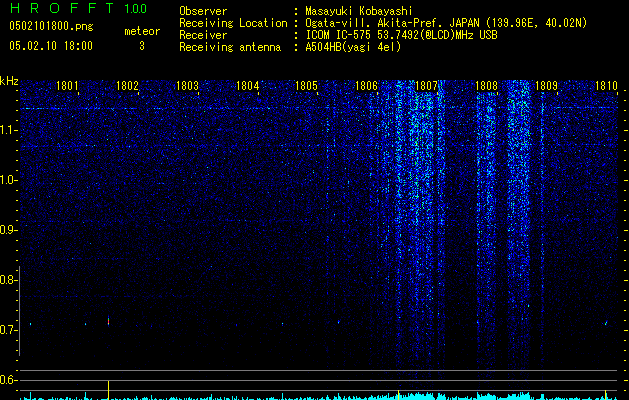
Task: Click the 0.8 kHz frequency axis label
Action: pyautogui.click(x=8, y=280)
